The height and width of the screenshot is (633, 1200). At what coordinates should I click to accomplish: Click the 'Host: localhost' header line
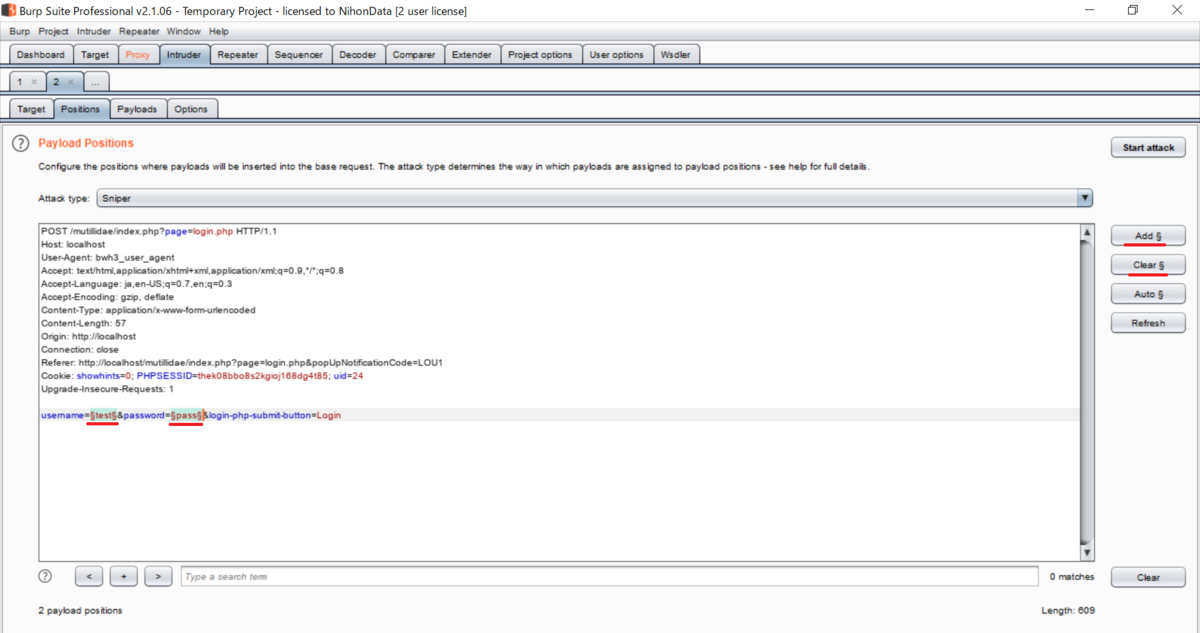coord(73,245)
